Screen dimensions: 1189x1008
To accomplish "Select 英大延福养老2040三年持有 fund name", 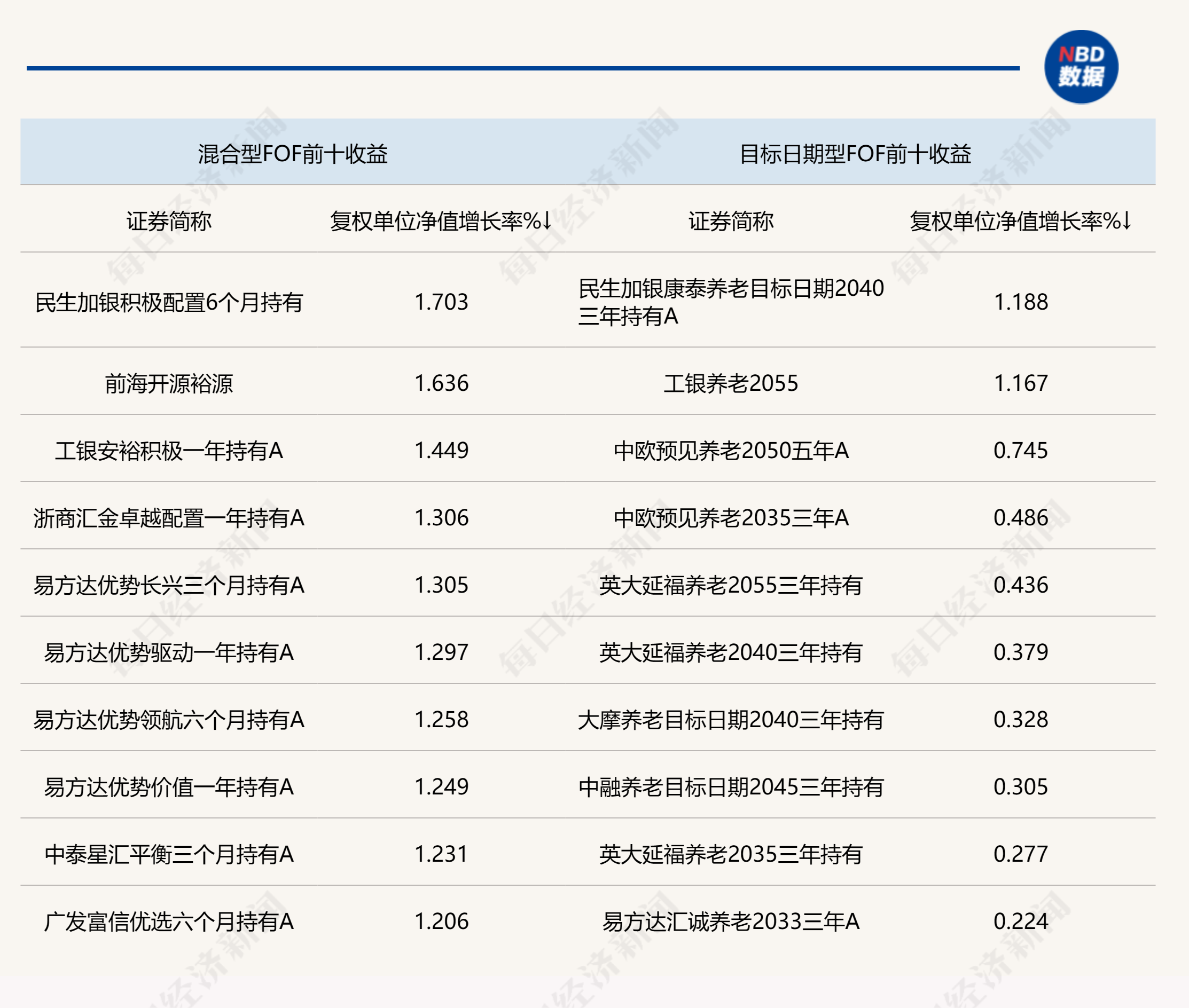I will (x=731, y=653).
